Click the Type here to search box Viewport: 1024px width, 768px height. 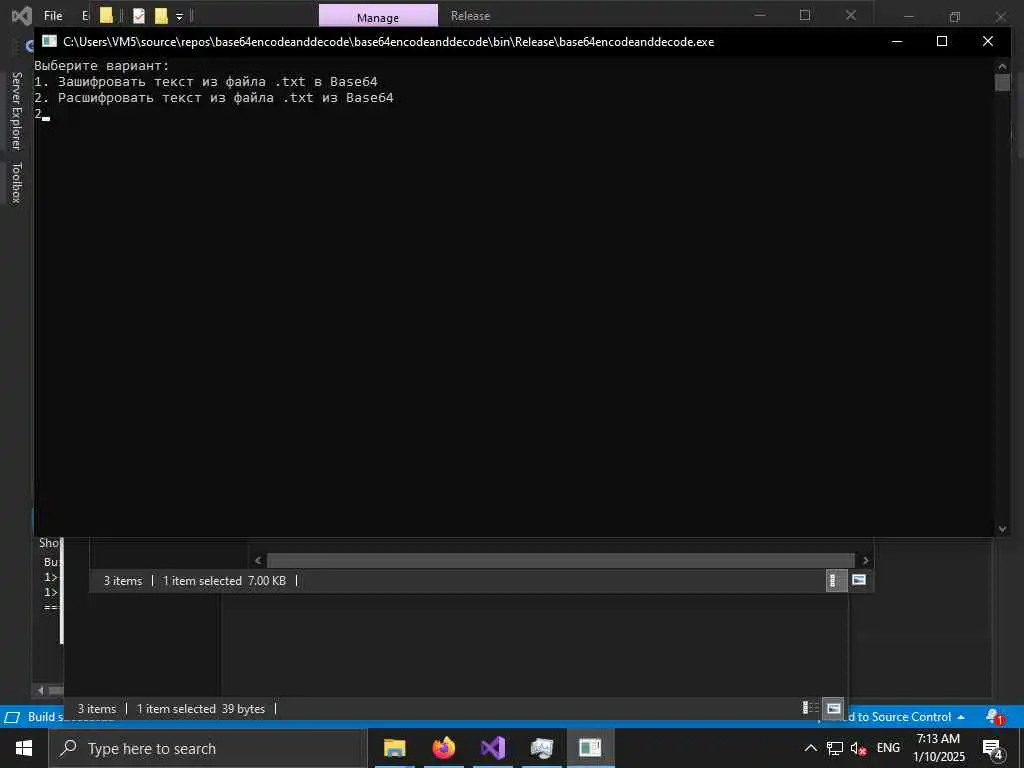[x=208, y=748]
